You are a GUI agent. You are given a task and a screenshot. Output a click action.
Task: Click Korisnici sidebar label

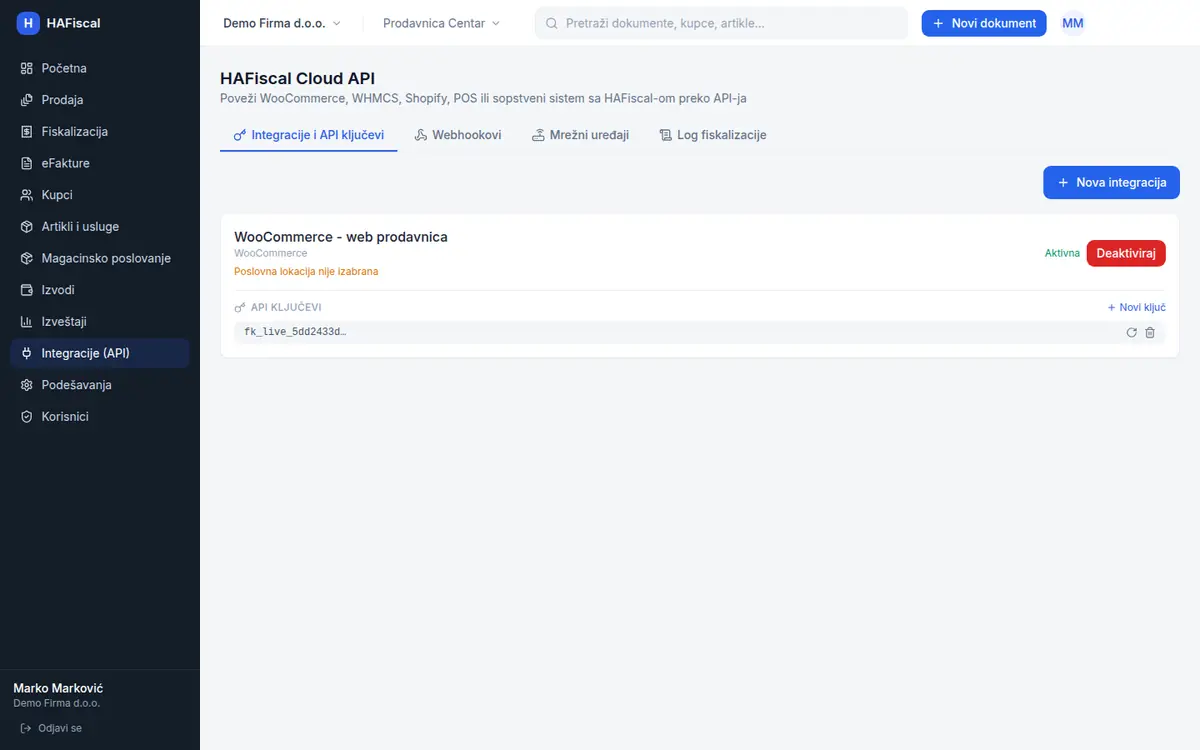tap(65, 417)
